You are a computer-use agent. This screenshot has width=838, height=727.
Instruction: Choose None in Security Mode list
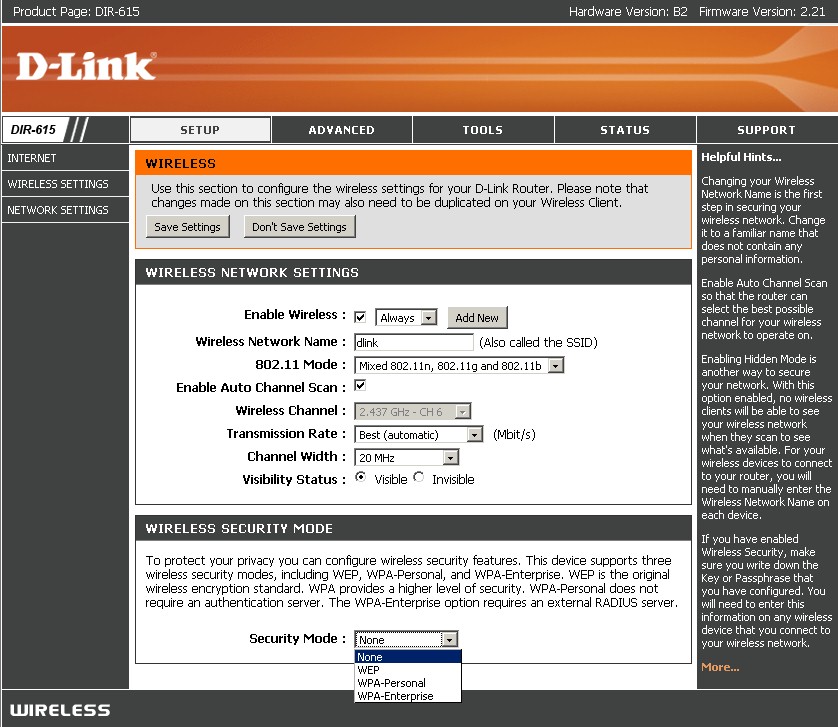(408, 657)
